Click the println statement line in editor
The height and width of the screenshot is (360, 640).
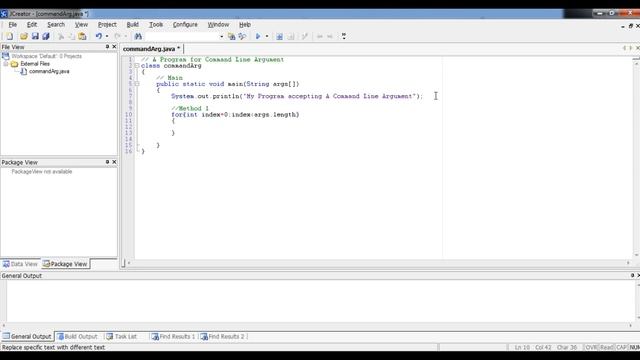pyautogui.click(x=297, y=96)
